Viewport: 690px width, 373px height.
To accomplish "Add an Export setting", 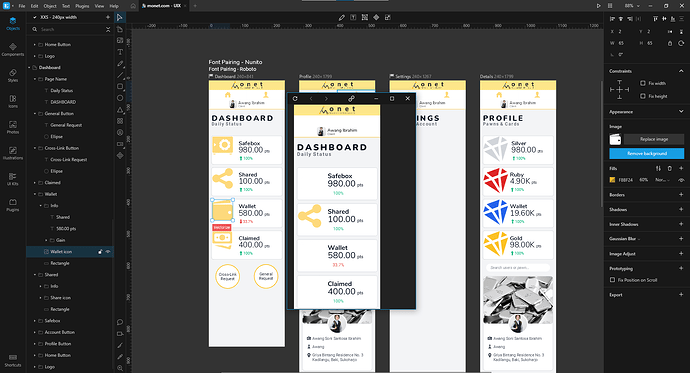I will coord(681,295).
